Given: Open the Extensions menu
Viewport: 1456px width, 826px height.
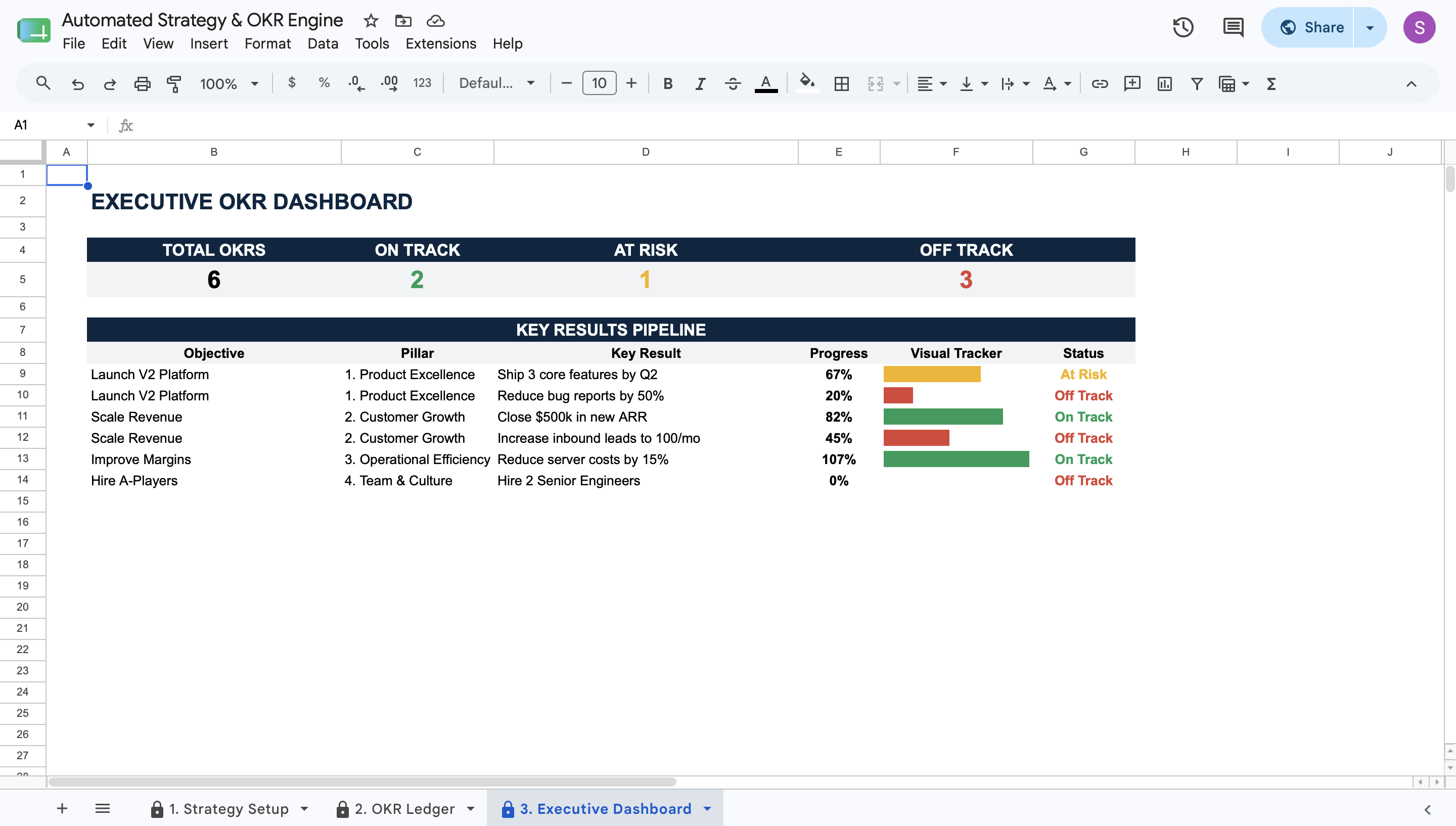Looking at the screenshot, I should click(x=440, y=43).
